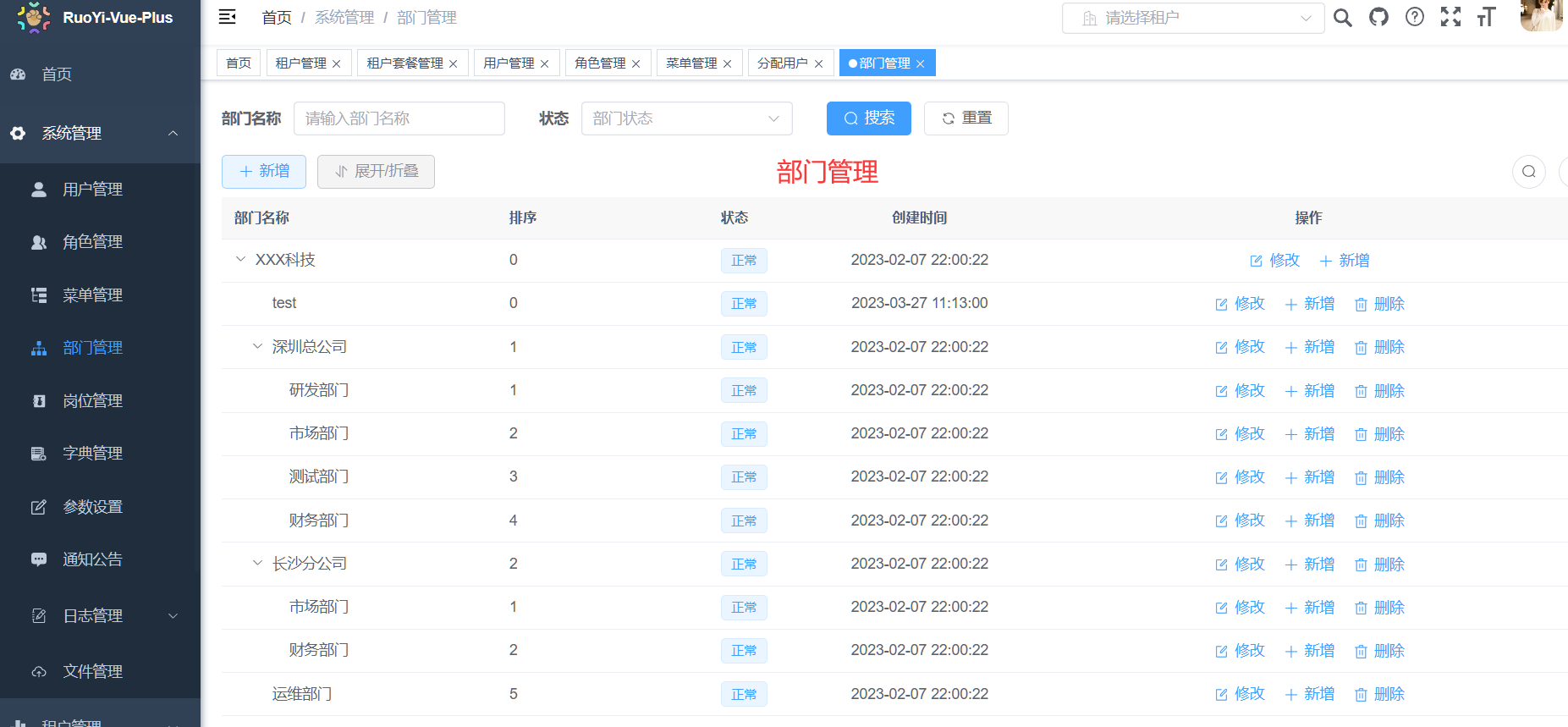Open 字典管理 in the sidebar
The width and height of the screenshot is (1568, 727).
point(100,454)
